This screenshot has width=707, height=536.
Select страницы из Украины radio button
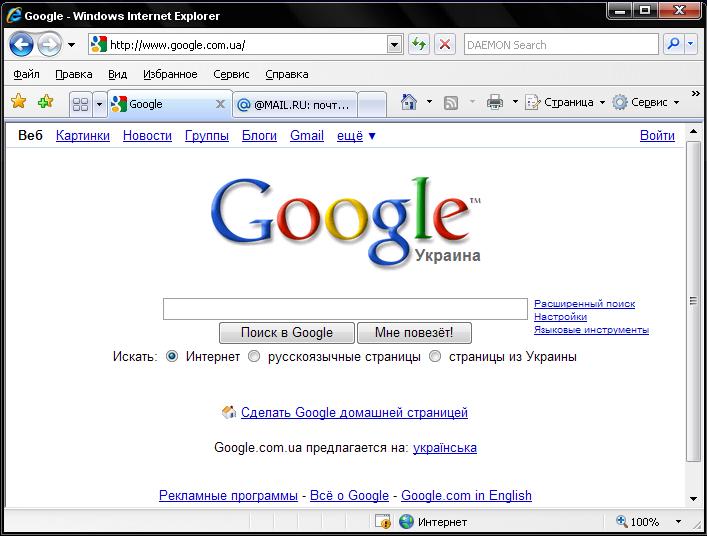click(x=435, y=357)
